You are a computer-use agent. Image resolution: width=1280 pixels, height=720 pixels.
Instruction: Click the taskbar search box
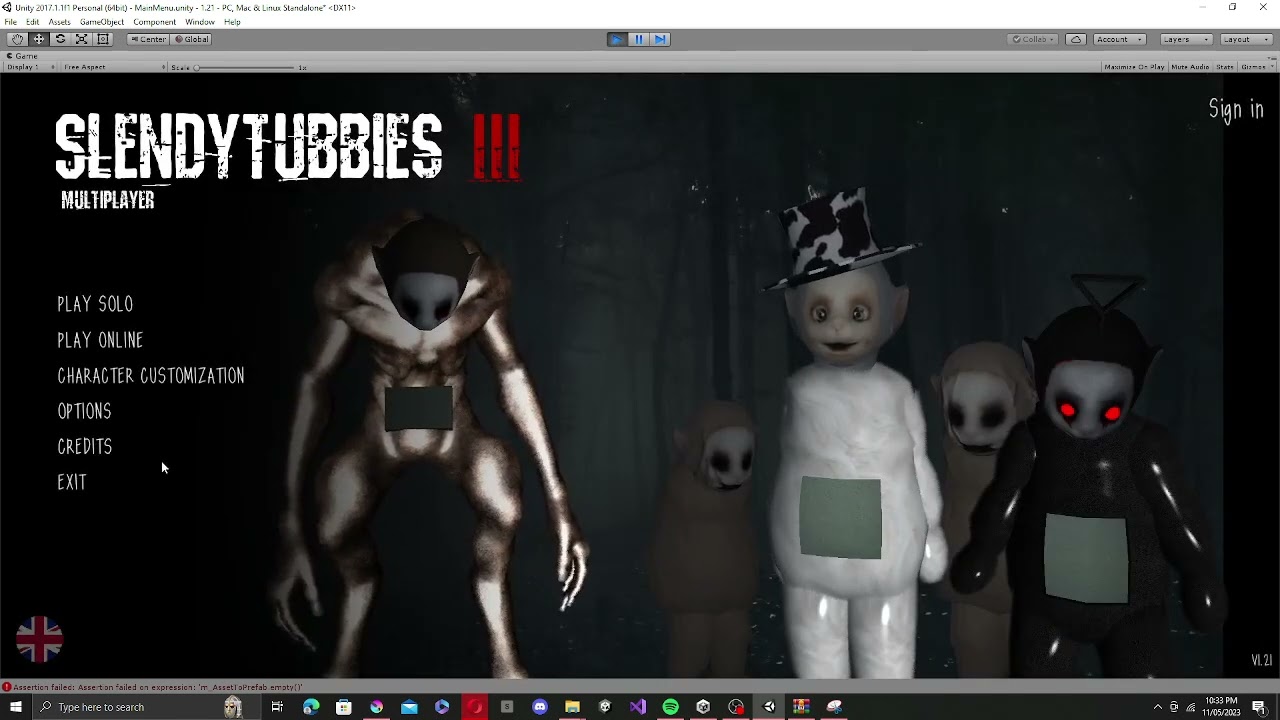point(148,707)
